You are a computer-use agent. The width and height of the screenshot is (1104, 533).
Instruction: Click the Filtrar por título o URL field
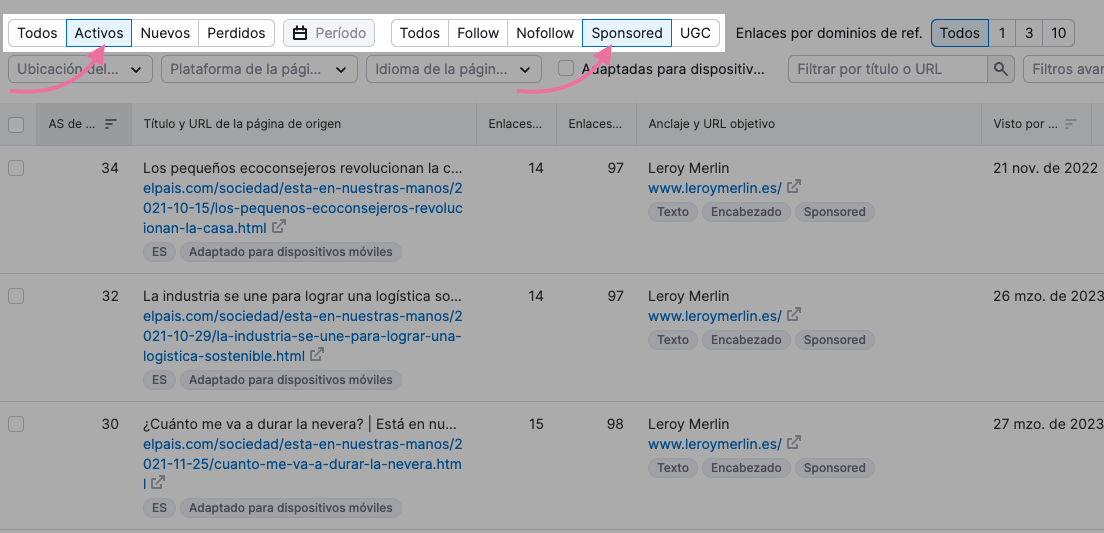click(x=886, y=69)
